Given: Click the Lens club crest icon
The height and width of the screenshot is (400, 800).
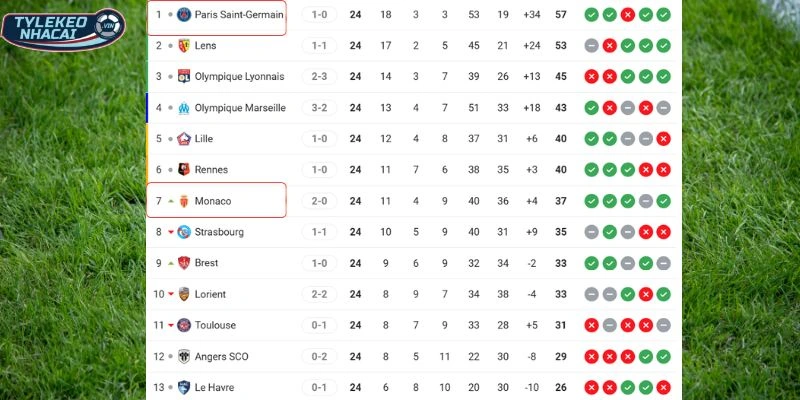Looking at the screenshot, I should 184,46.
